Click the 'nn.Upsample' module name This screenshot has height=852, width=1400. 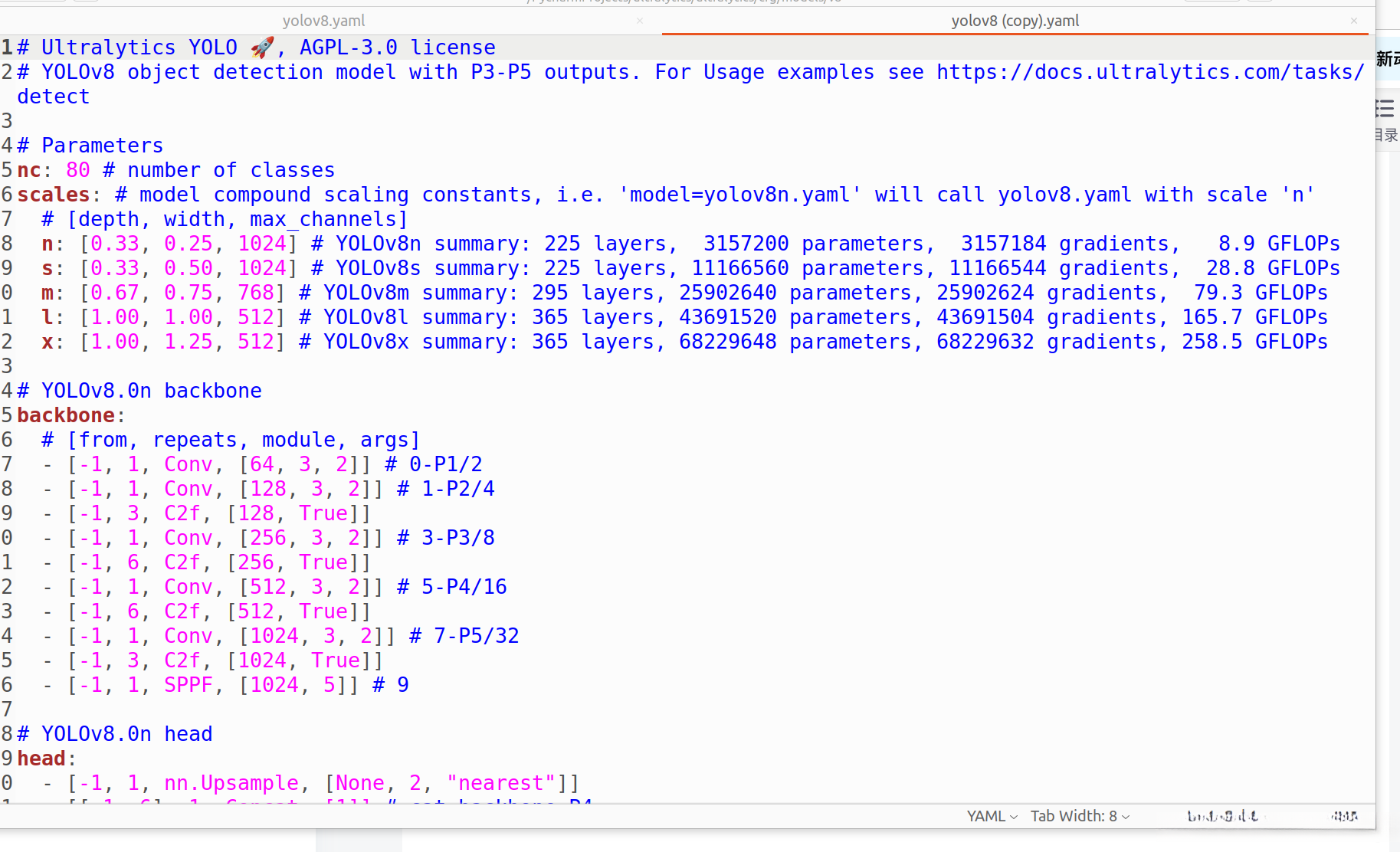point(231,783)
